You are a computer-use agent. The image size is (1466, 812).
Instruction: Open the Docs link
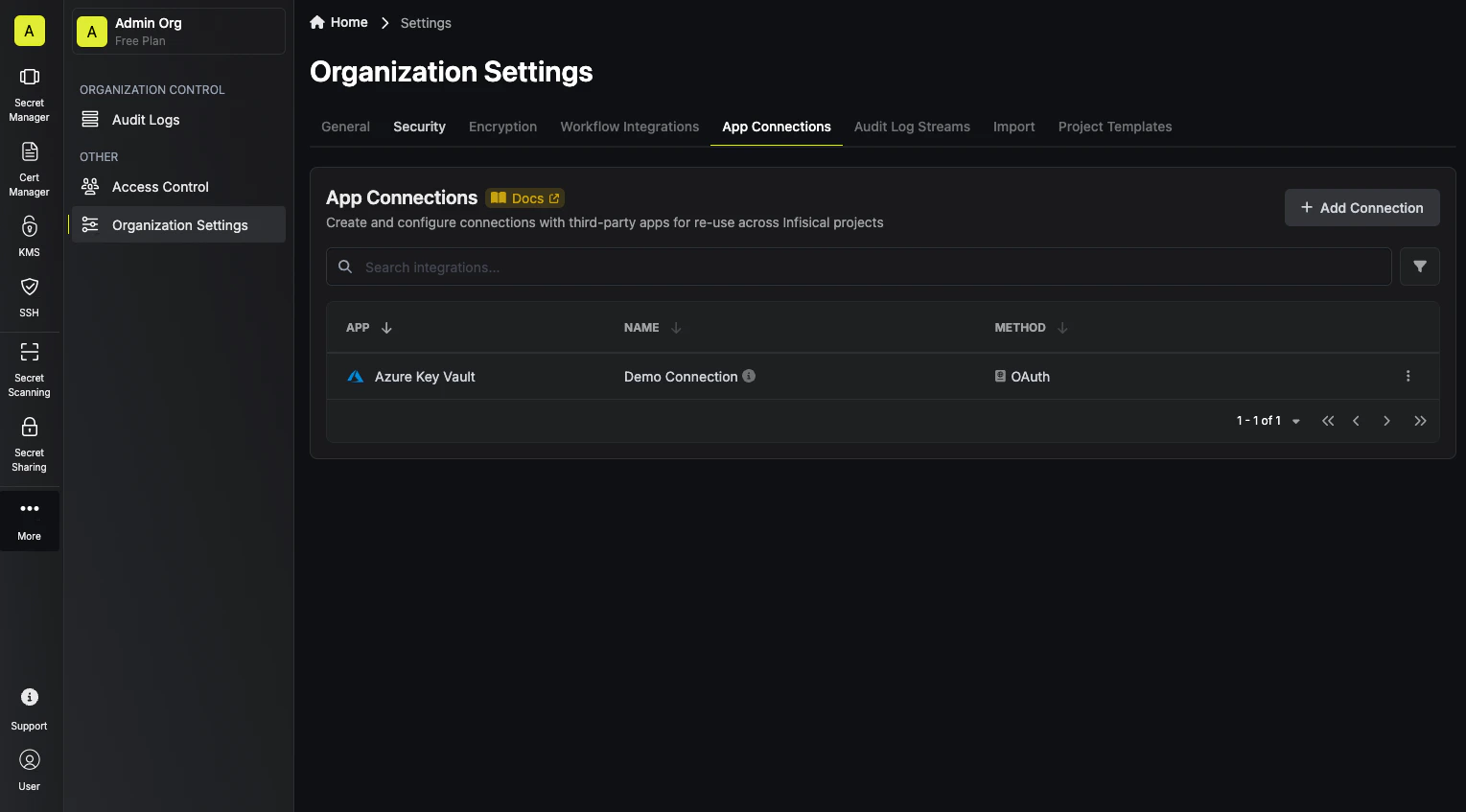pos(524,198)
